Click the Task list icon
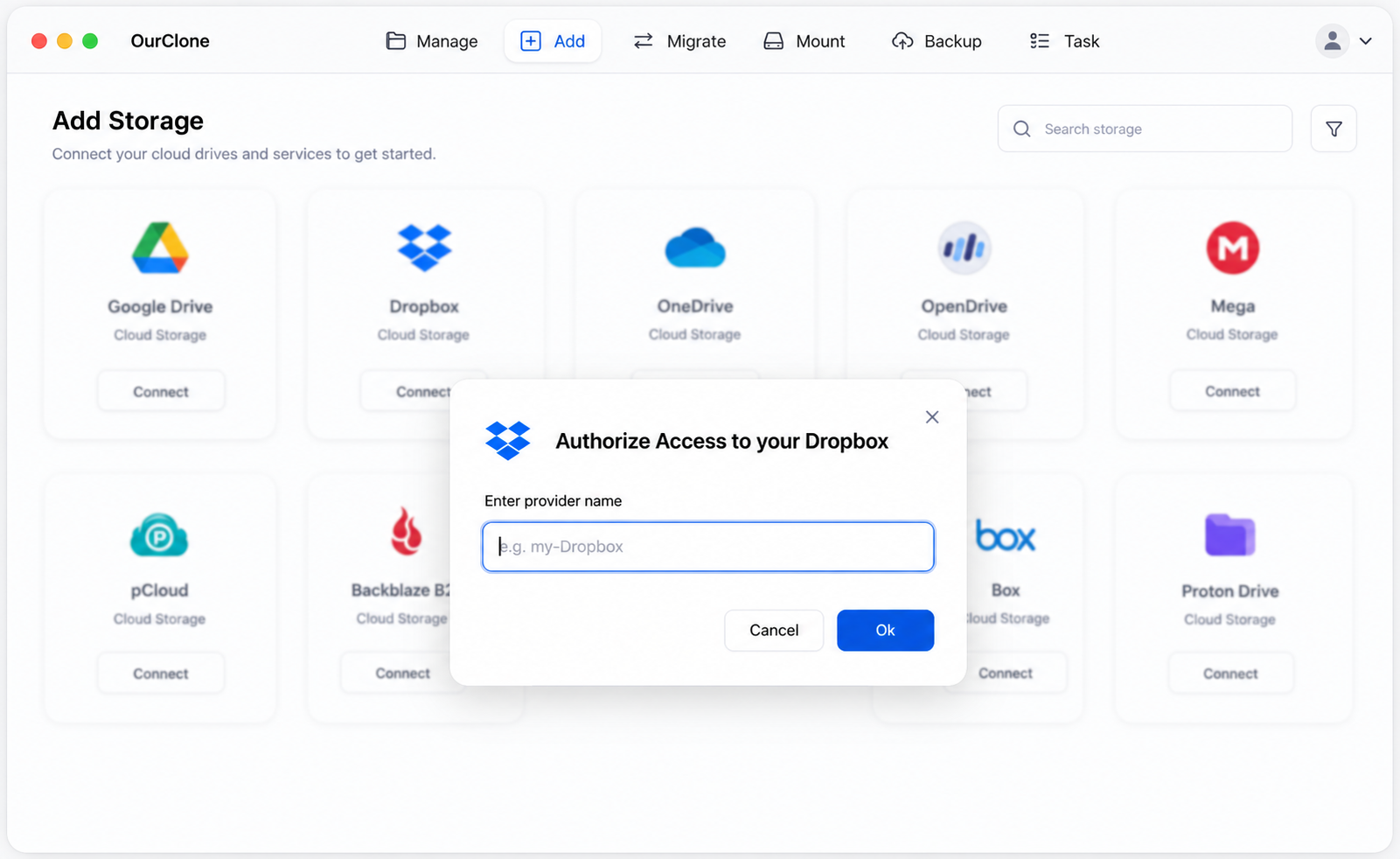 1040,41
